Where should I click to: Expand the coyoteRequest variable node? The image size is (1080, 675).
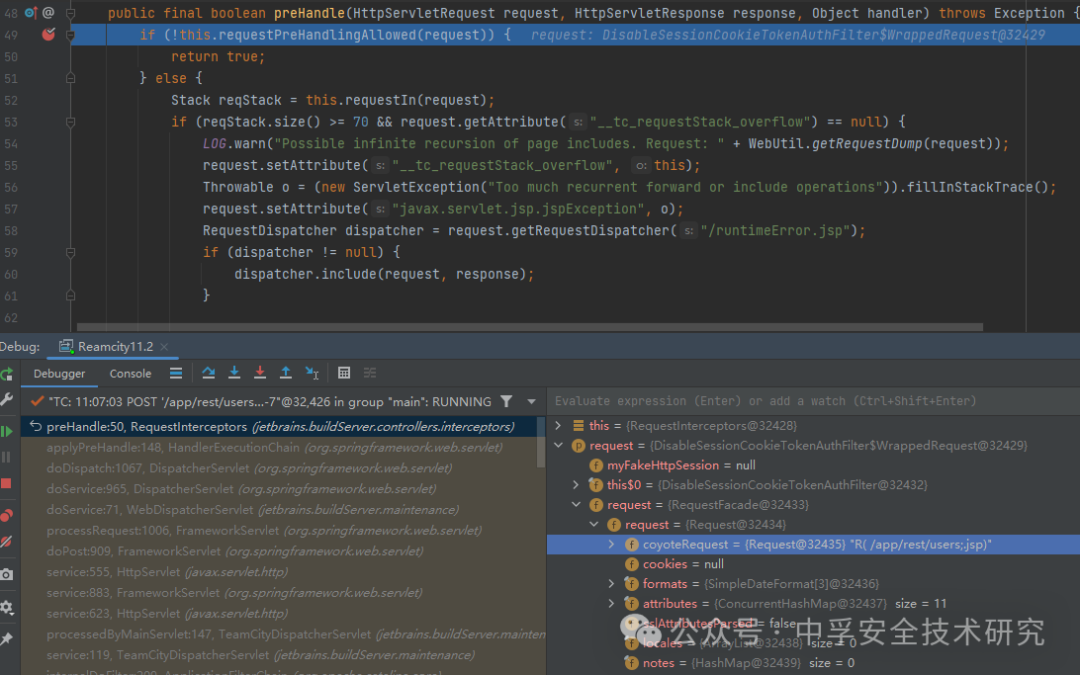pos(612,544)
